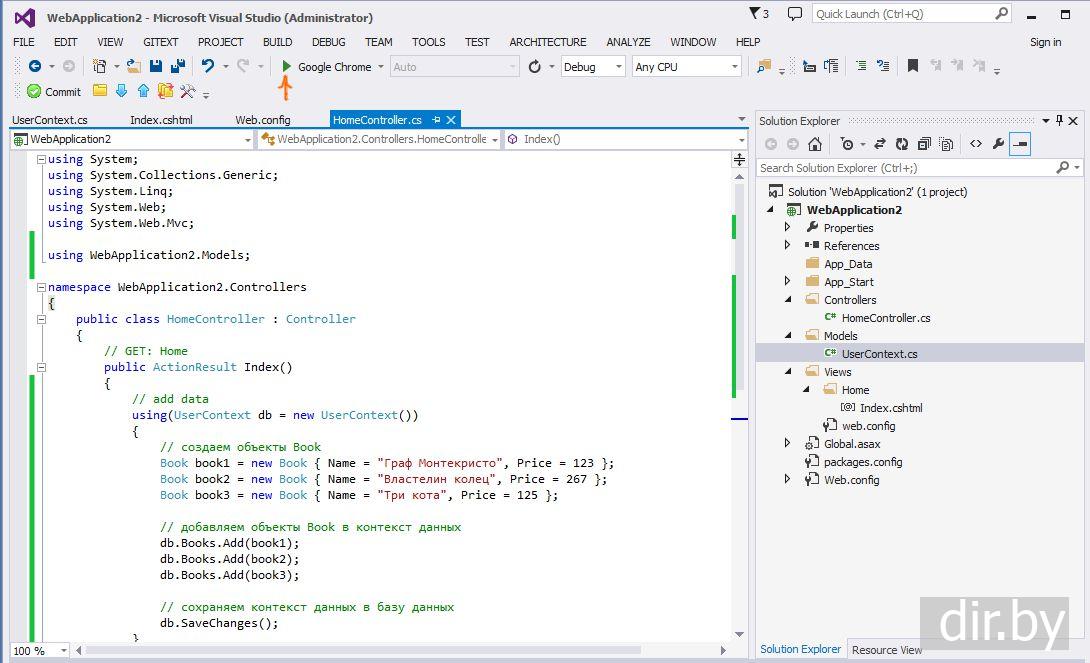Screen dimensions: 1090x663
Task: Switch to the Index.cshtml editor tab
Action: tap(161, 120)
